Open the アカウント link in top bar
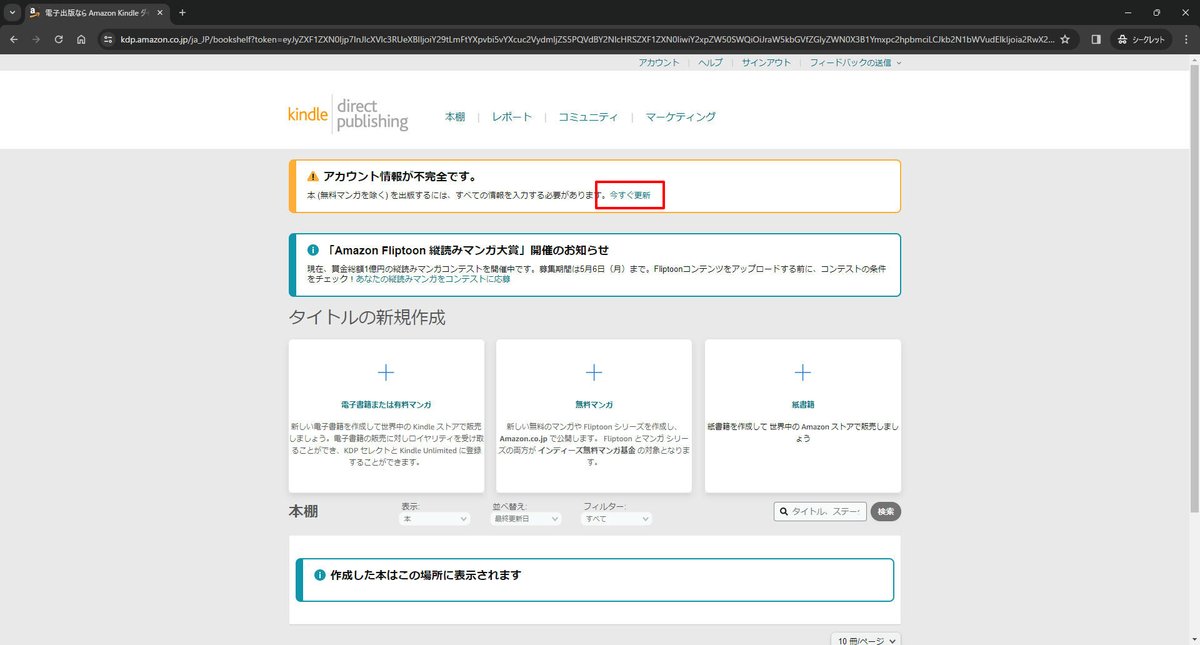The image size is (1200, 645). 659,62
